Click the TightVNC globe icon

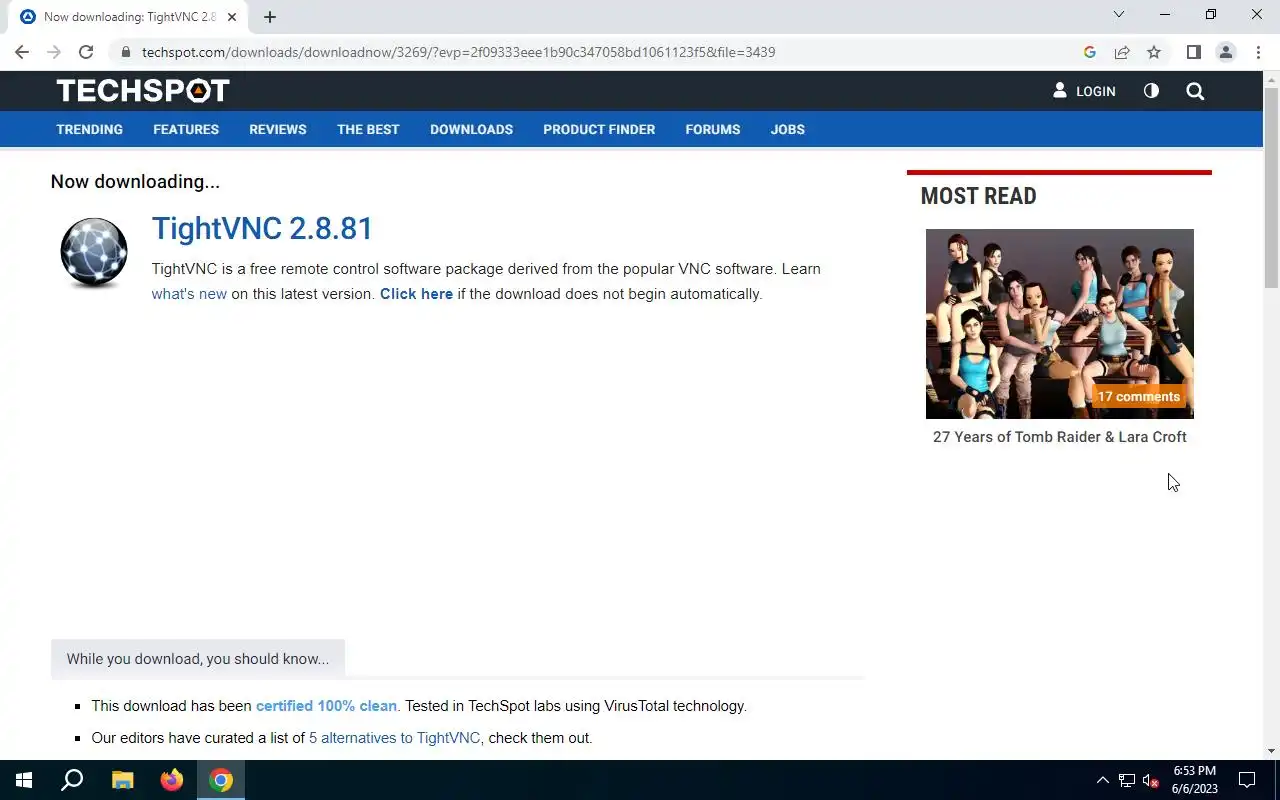[x=94, y=253]
